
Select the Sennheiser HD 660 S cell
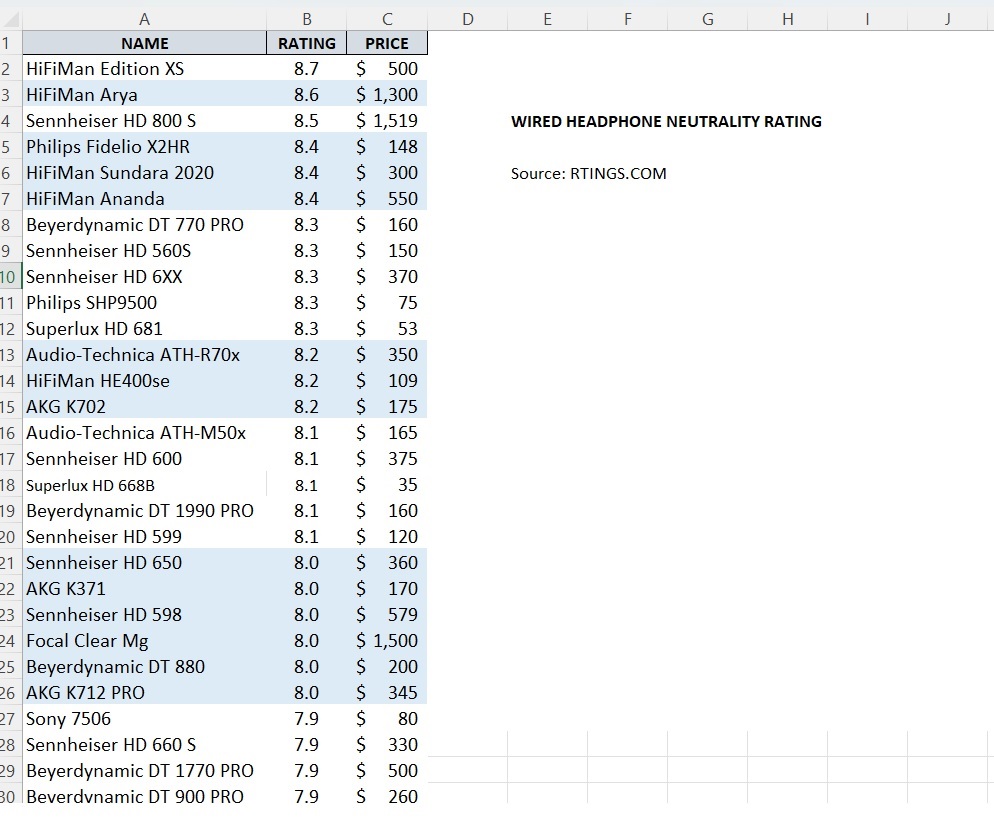tap(145, 744)
